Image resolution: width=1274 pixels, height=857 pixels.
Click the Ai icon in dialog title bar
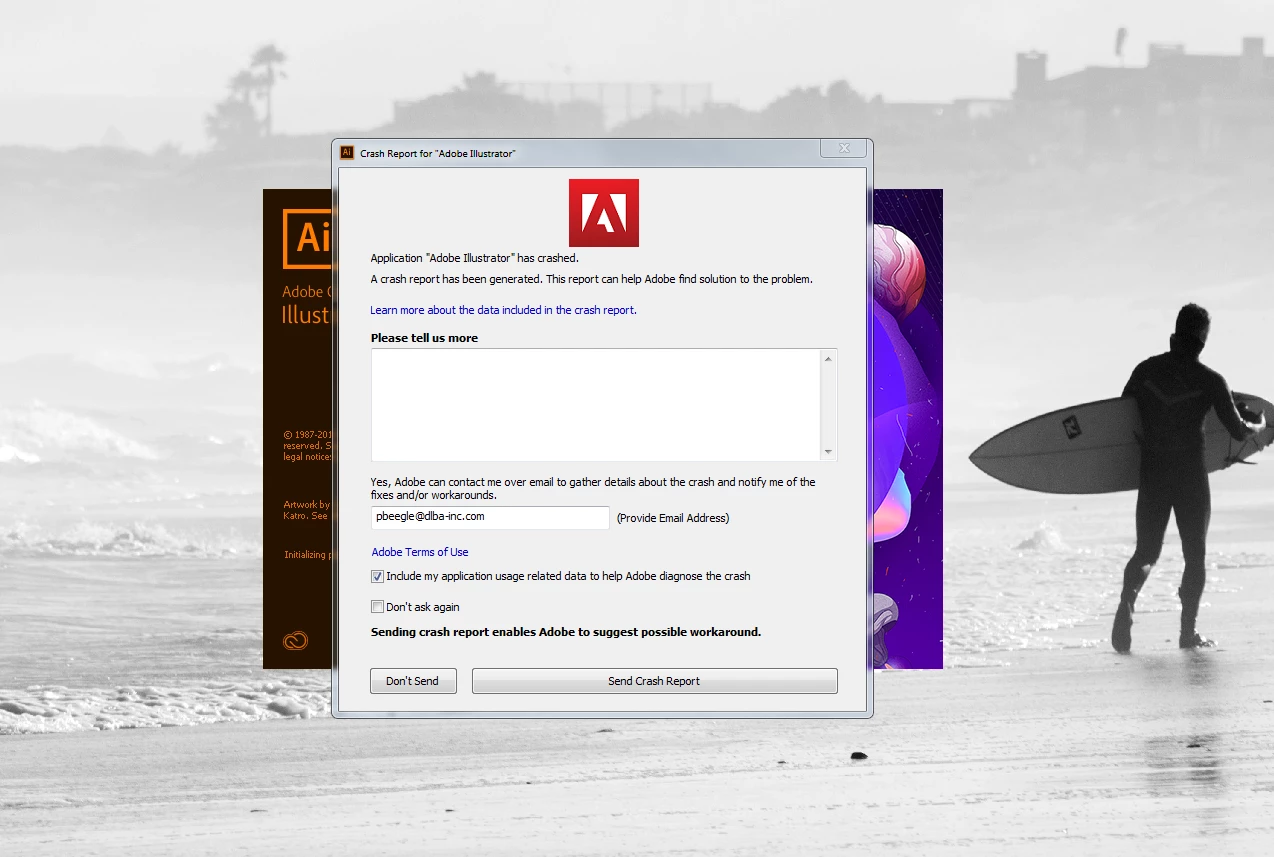[x=347, y=153]
